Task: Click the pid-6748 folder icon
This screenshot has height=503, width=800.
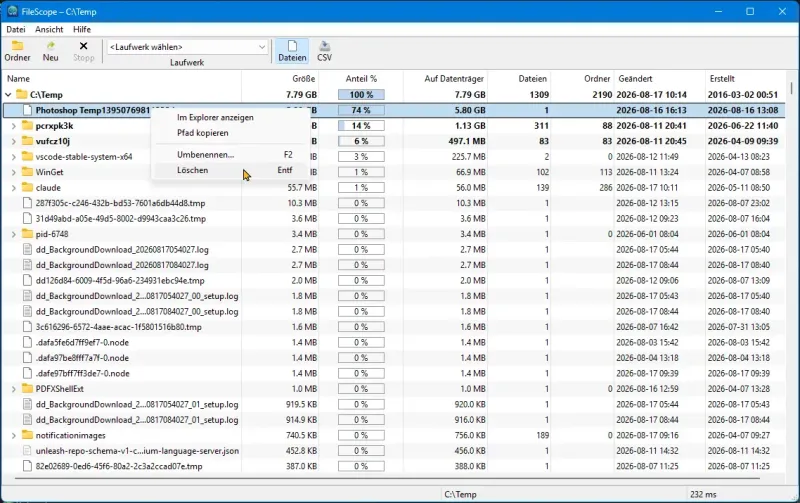Action: [x=27, y=234]
